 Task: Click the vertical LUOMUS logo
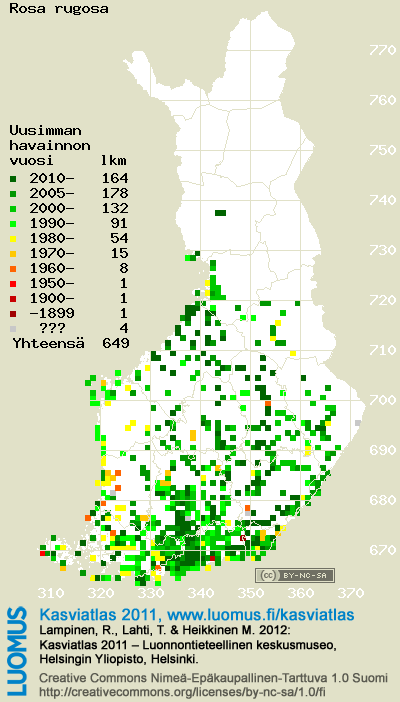[x=17, y=651]
